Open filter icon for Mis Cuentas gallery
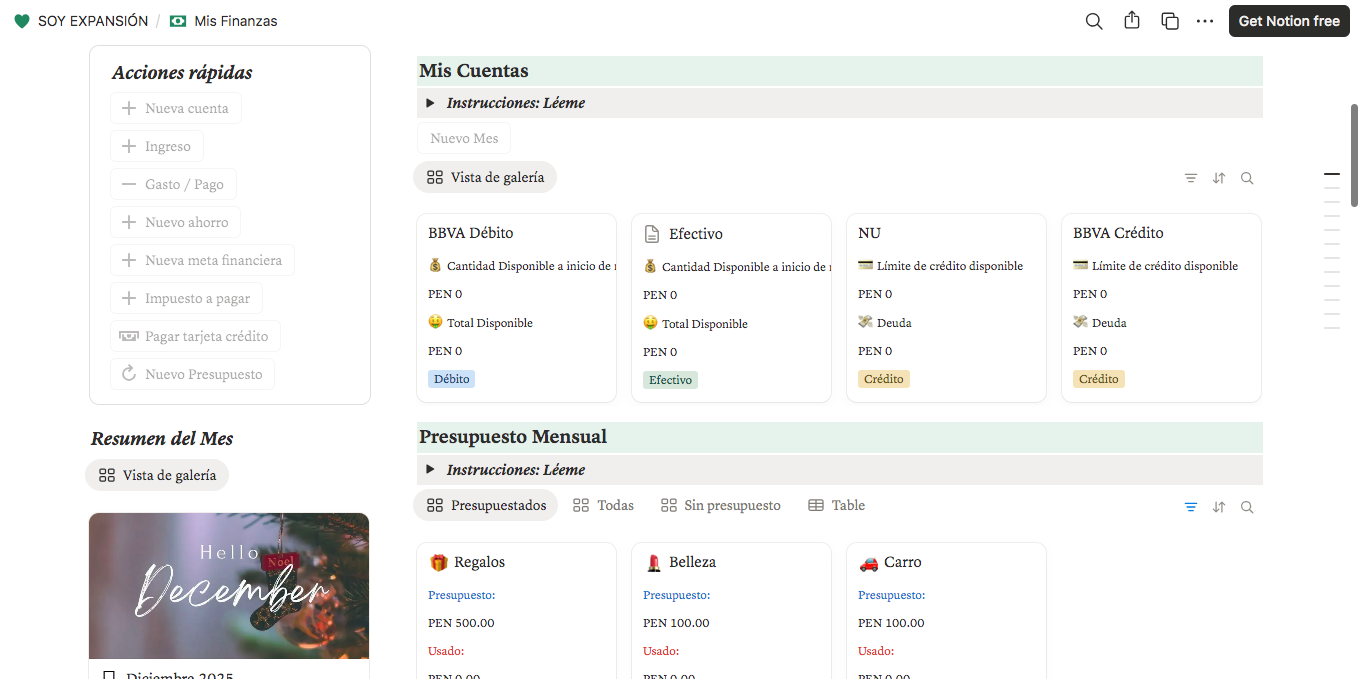 pos(1191,178)
